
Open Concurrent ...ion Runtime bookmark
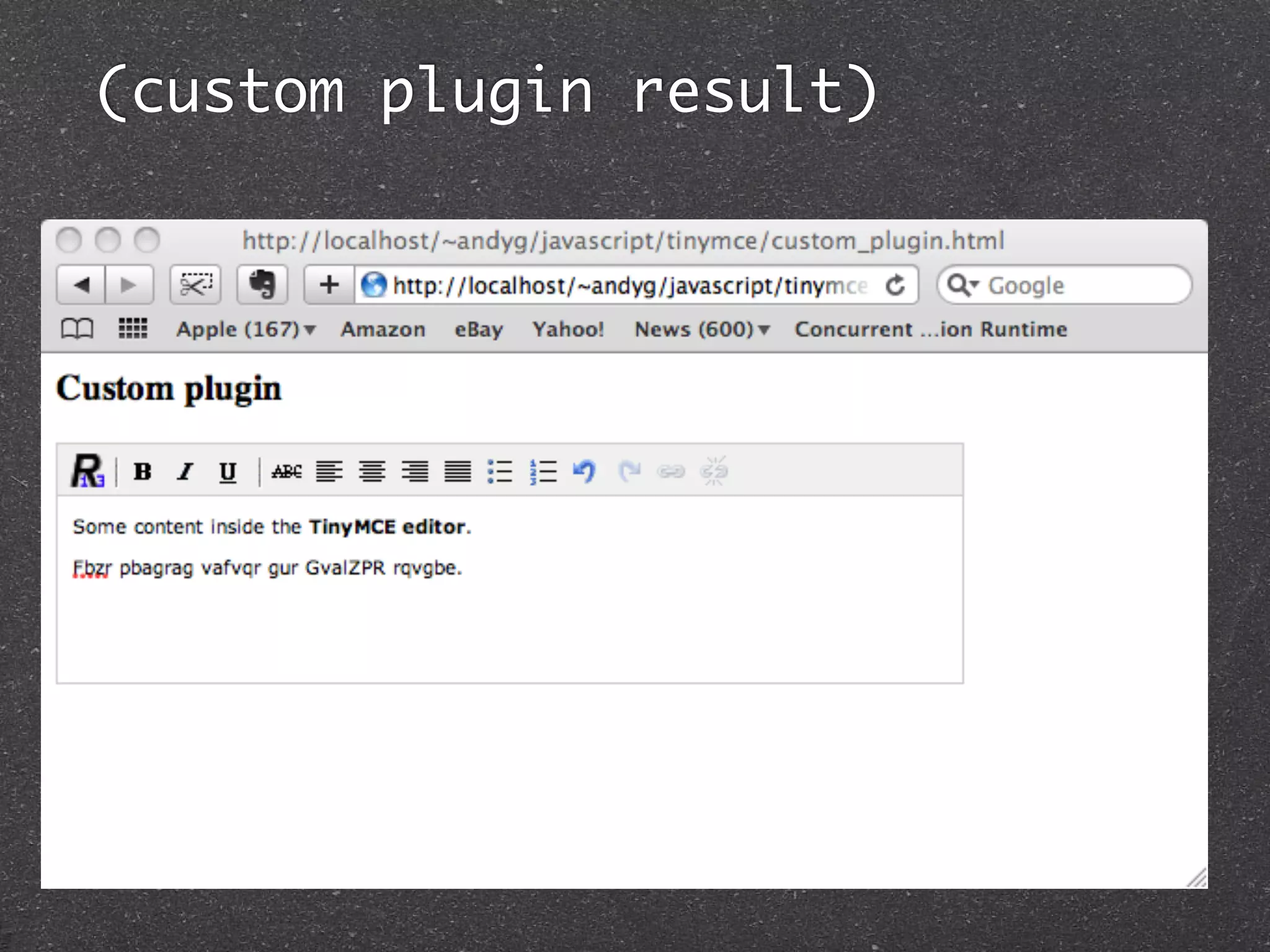tap(931, 329)
